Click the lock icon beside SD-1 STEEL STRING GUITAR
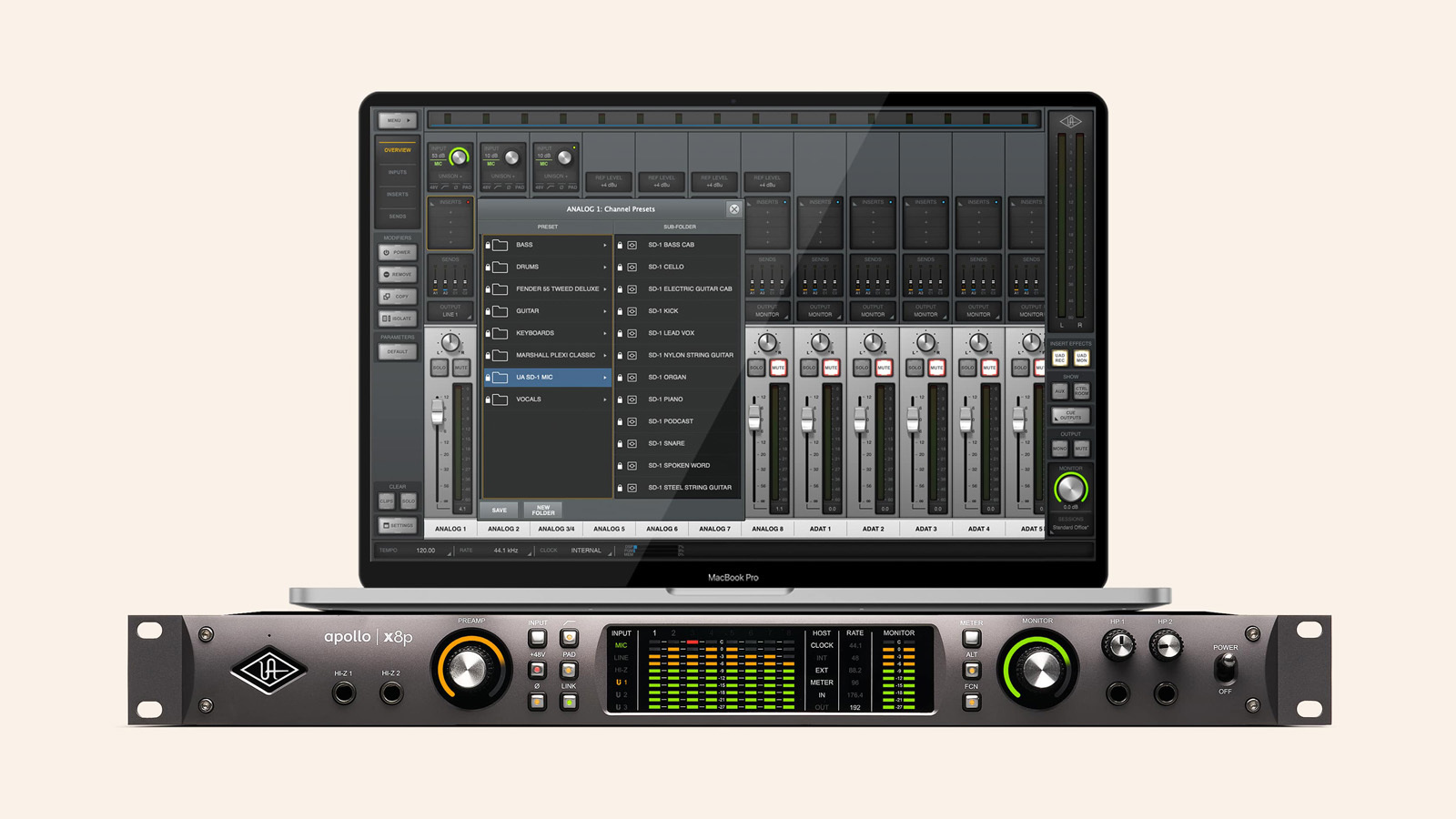Image resolution: width=1456 pixels, height=819 pixels. point(620,488)
